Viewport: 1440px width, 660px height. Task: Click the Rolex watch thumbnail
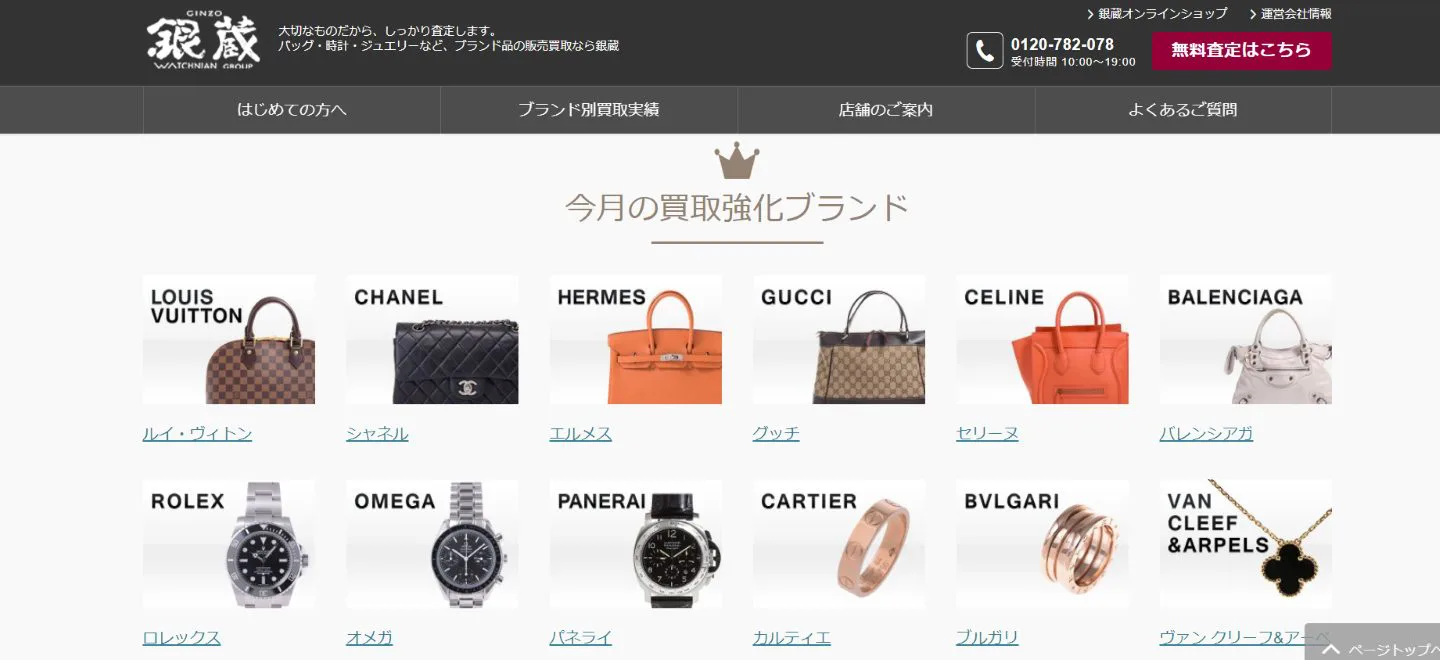pos(229,544)
